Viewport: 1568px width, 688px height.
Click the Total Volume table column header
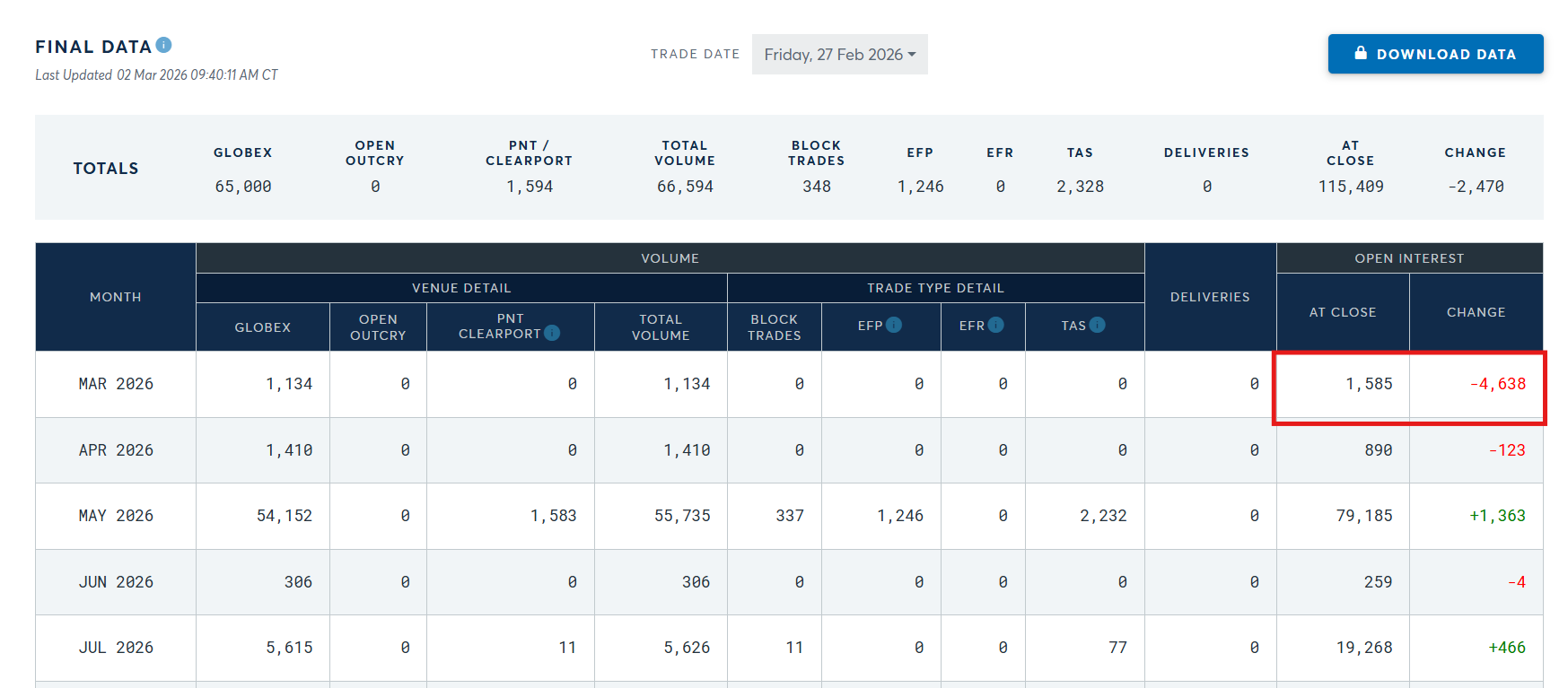pos(661,327)
